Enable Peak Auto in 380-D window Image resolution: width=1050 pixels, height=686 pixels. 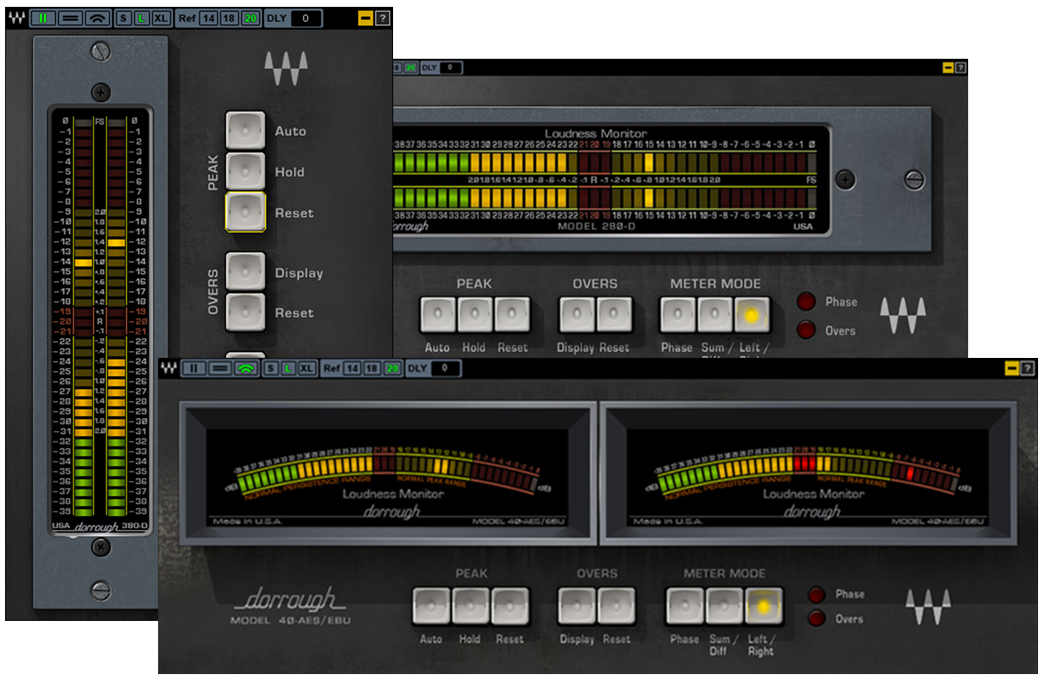point(245,130)
